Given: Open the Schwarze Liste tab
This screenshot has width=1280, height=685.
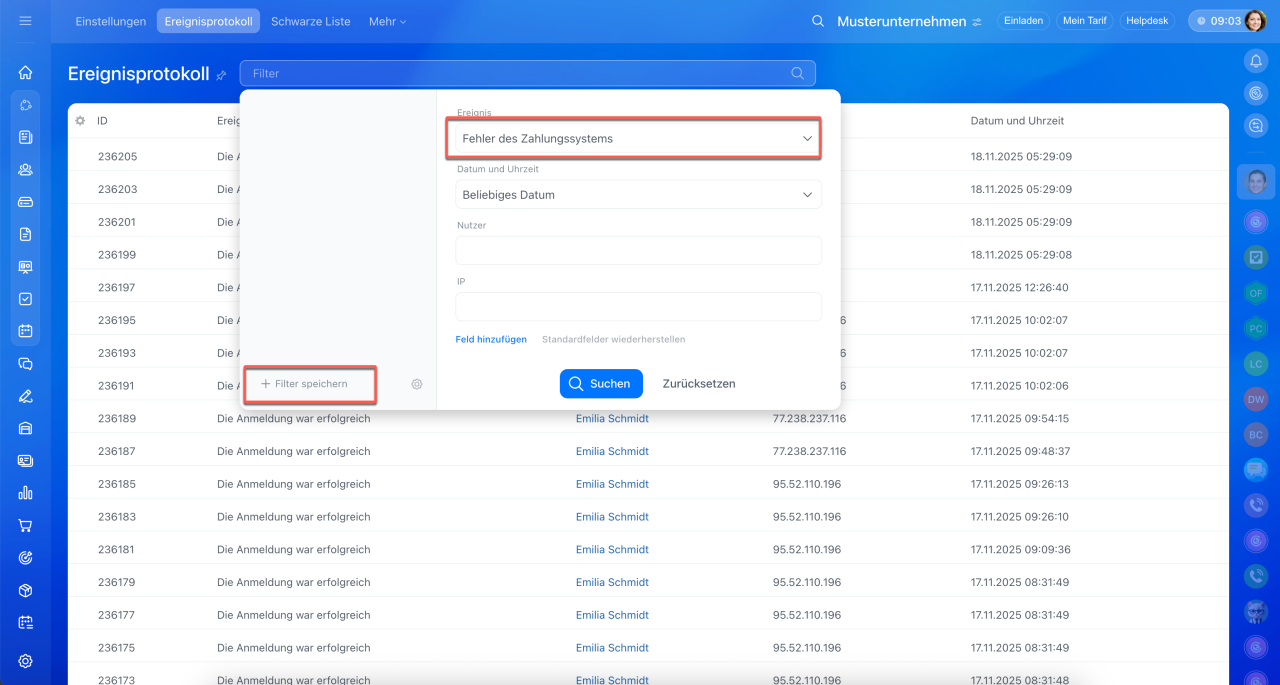Looking at the screenshot, I should coord(310,21).
